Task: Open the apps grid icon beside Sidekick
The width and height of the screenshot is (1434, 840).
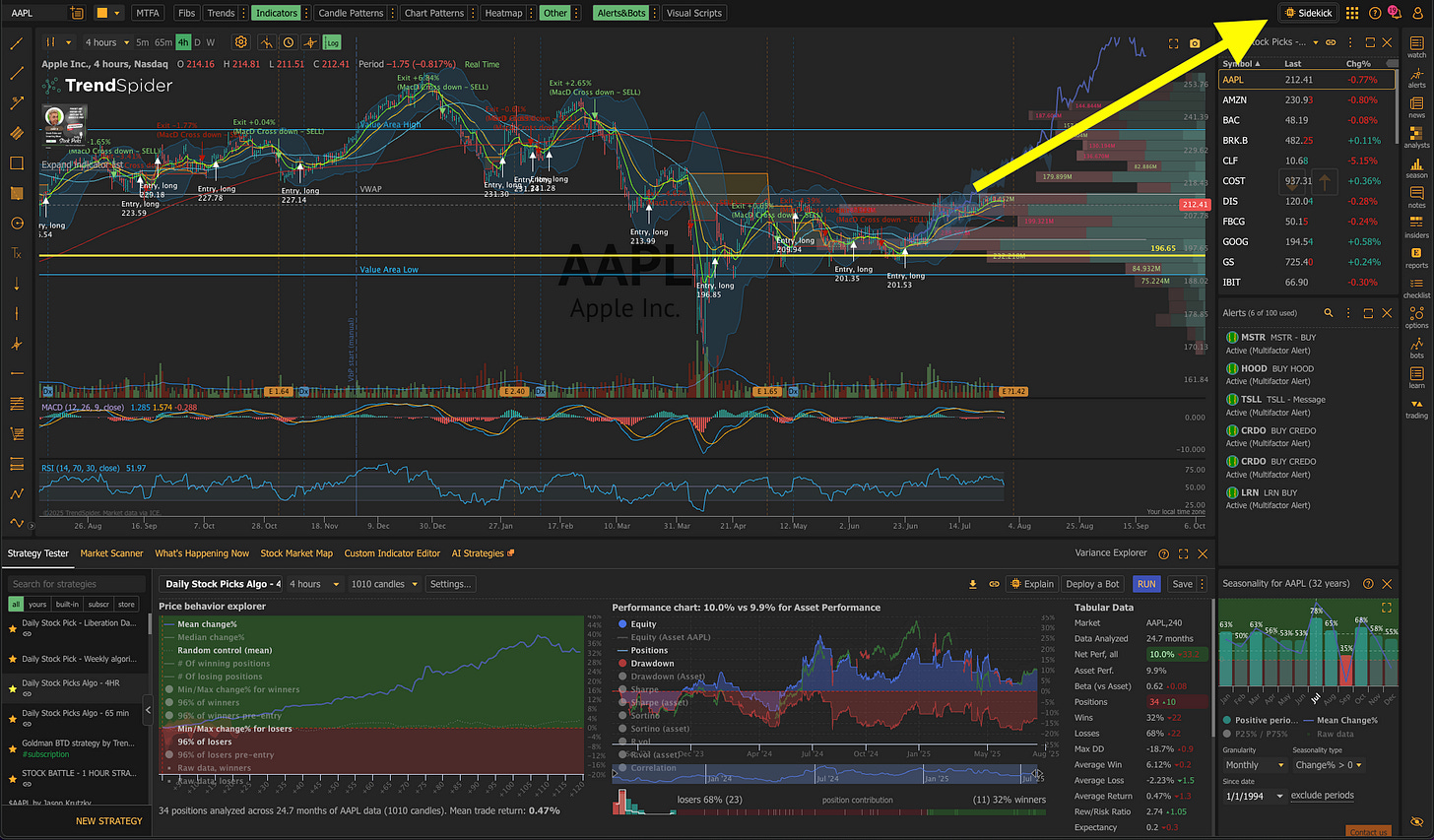Action: click(1352, 13)
